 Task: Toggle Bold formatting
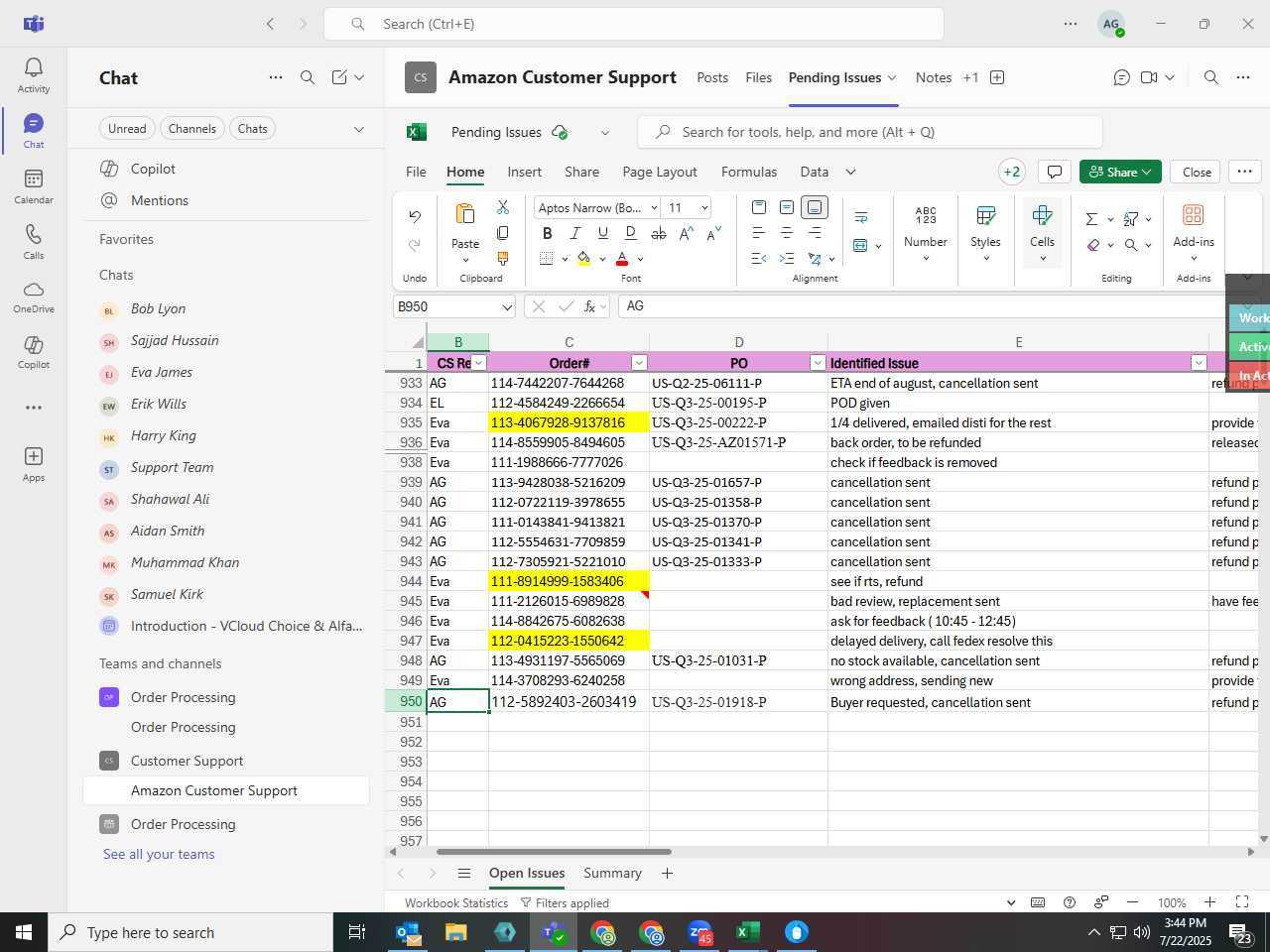point(547,233)
